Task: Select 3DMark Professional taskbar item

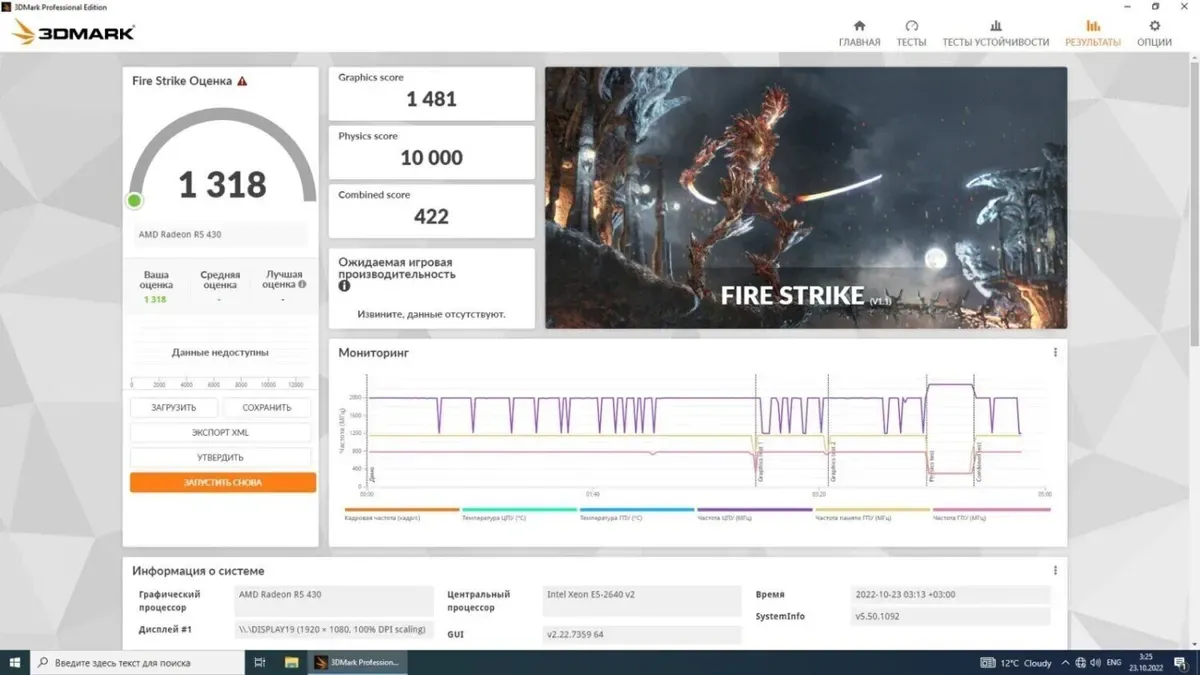Action: 357,662
